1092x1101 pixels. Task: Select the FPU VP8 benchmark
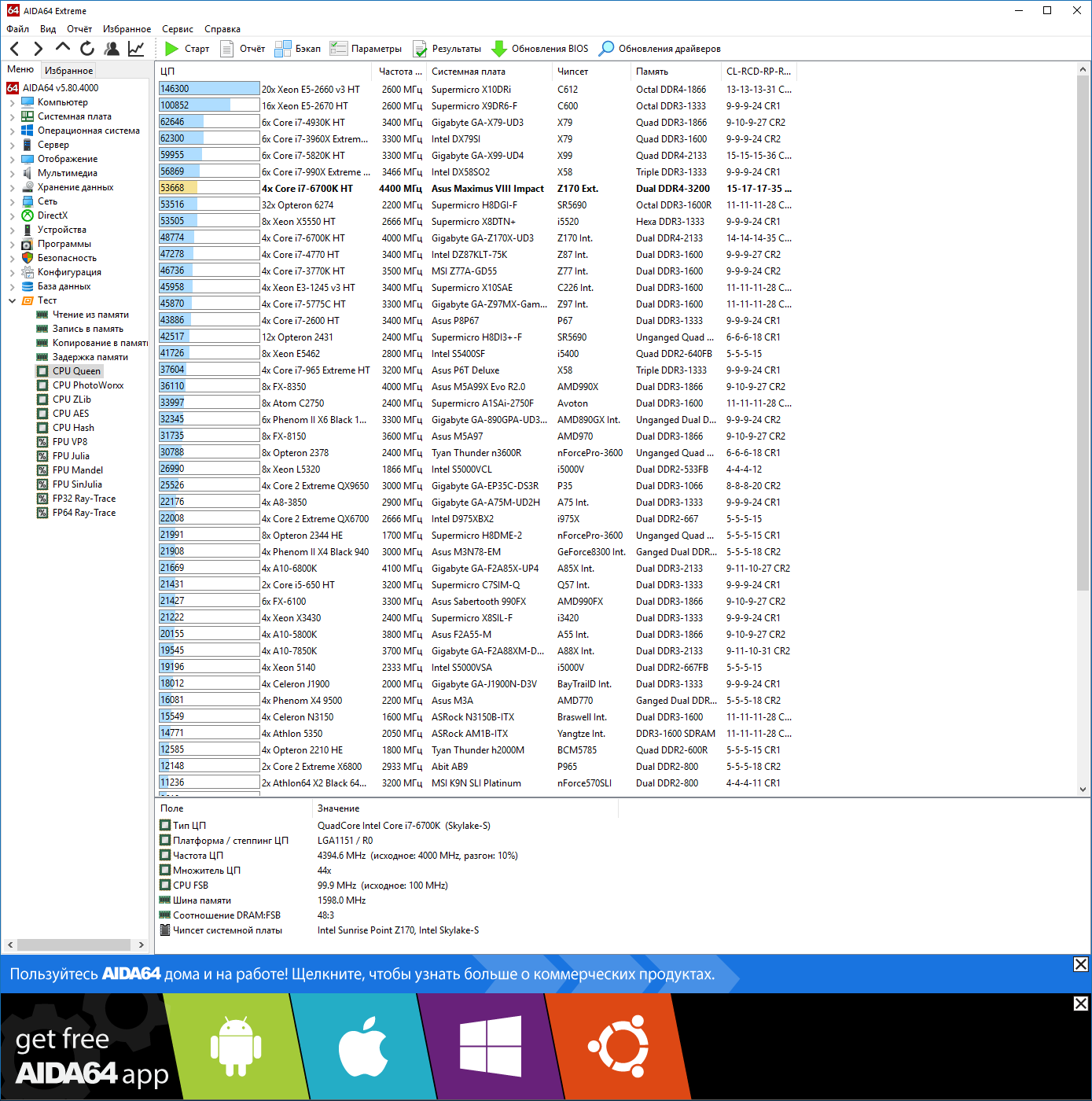[x=70, y=442]
